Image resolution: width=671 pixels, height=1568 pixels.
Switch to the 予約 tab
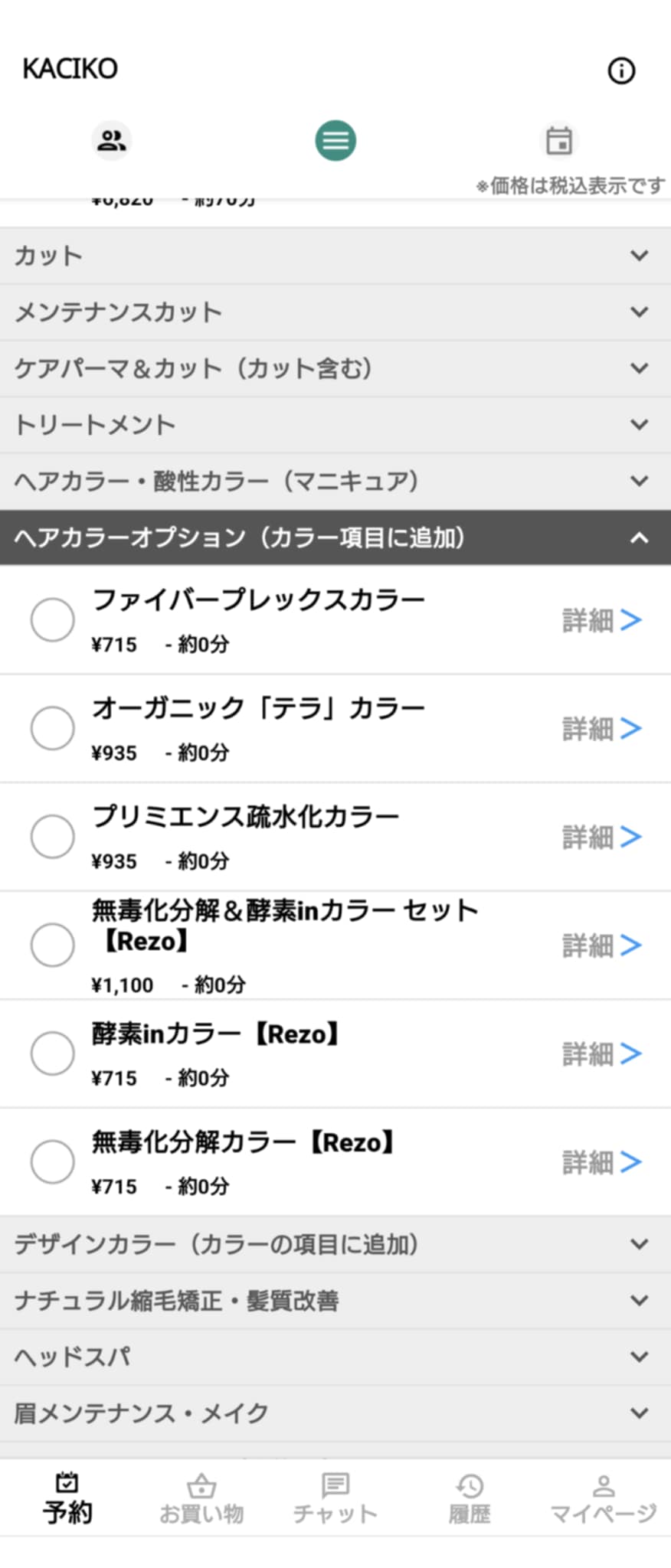tap(67, 1498)
